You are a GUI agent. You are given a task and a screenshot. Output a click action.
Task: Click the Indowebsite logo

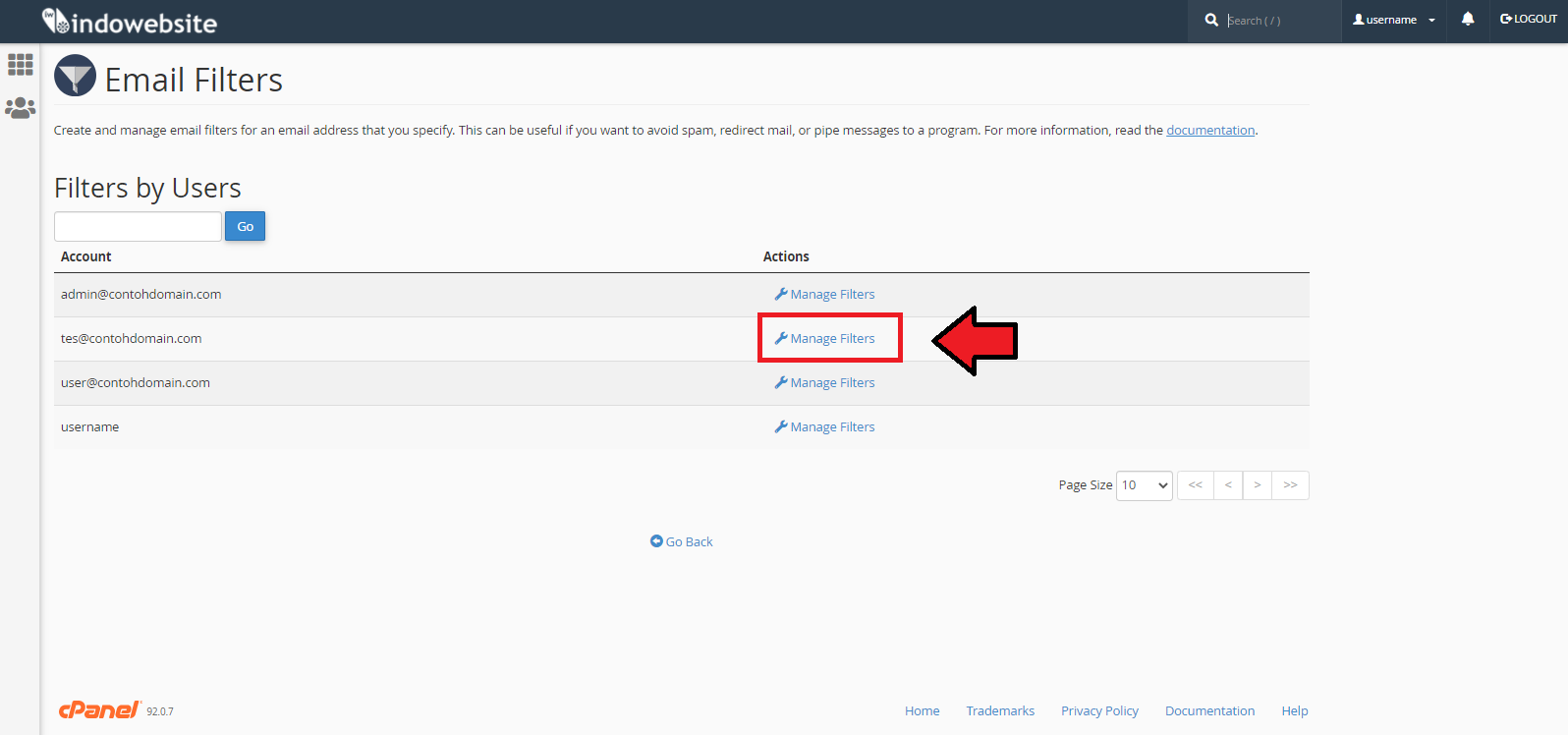pos(130,22)
